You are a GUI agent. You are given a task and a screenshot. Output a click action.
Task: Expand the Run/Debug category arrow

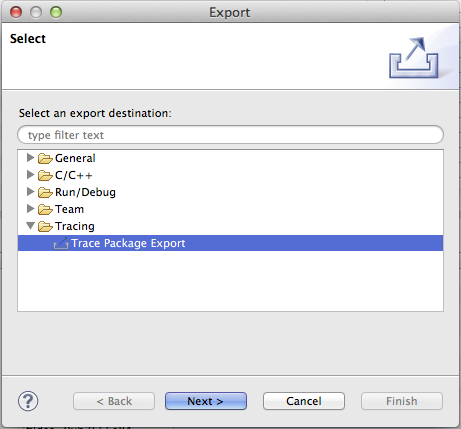(x=30, y=191)
